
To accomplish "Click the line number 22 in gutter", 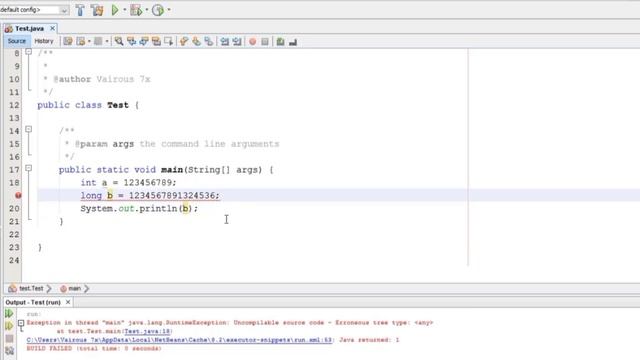I will tap(14, 234).
